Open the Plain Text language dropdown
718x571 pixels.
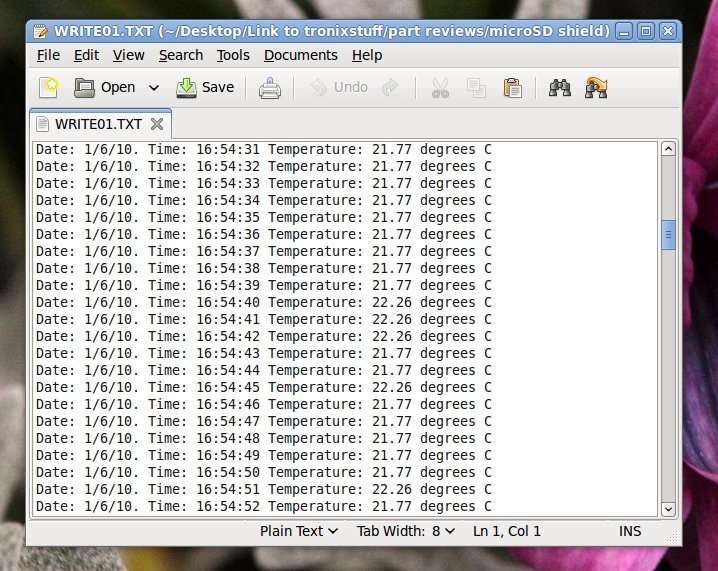point(299,531)
